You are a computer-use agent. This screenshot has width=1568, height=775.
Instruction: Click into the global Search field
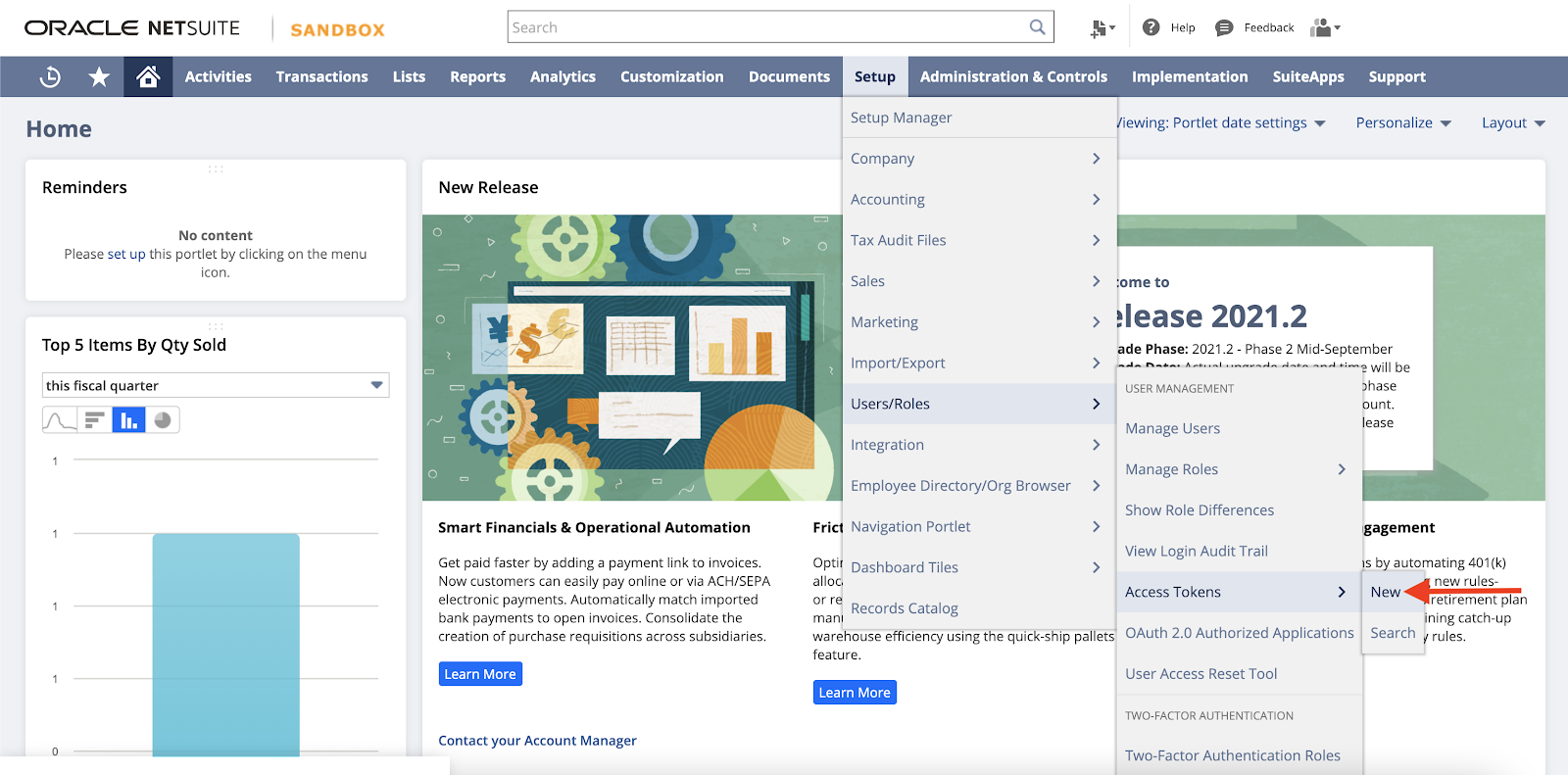pyautogui.click(x=764, y=27)
